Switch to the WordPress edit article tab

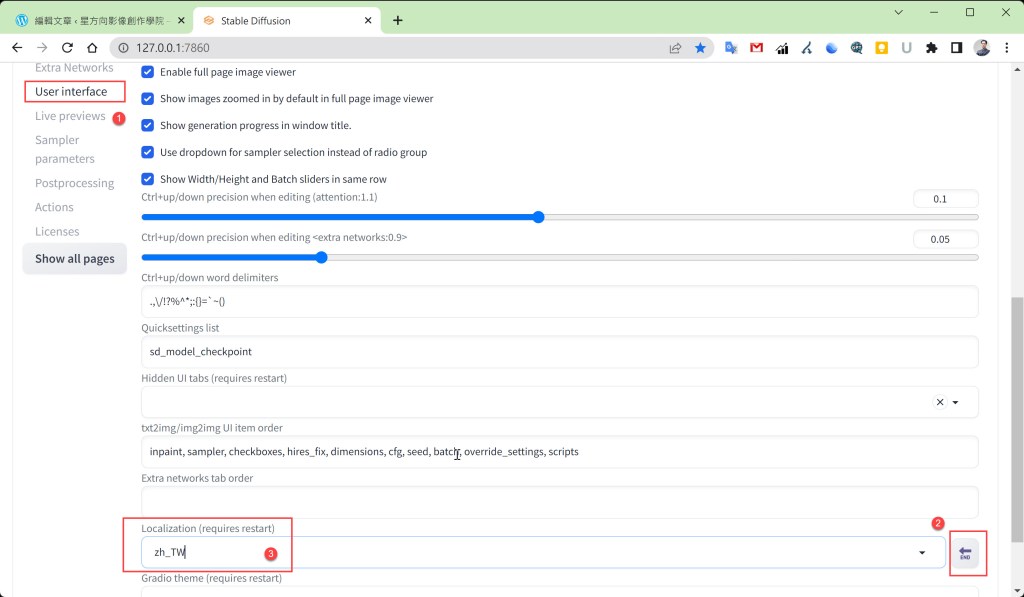click(92, 20)
